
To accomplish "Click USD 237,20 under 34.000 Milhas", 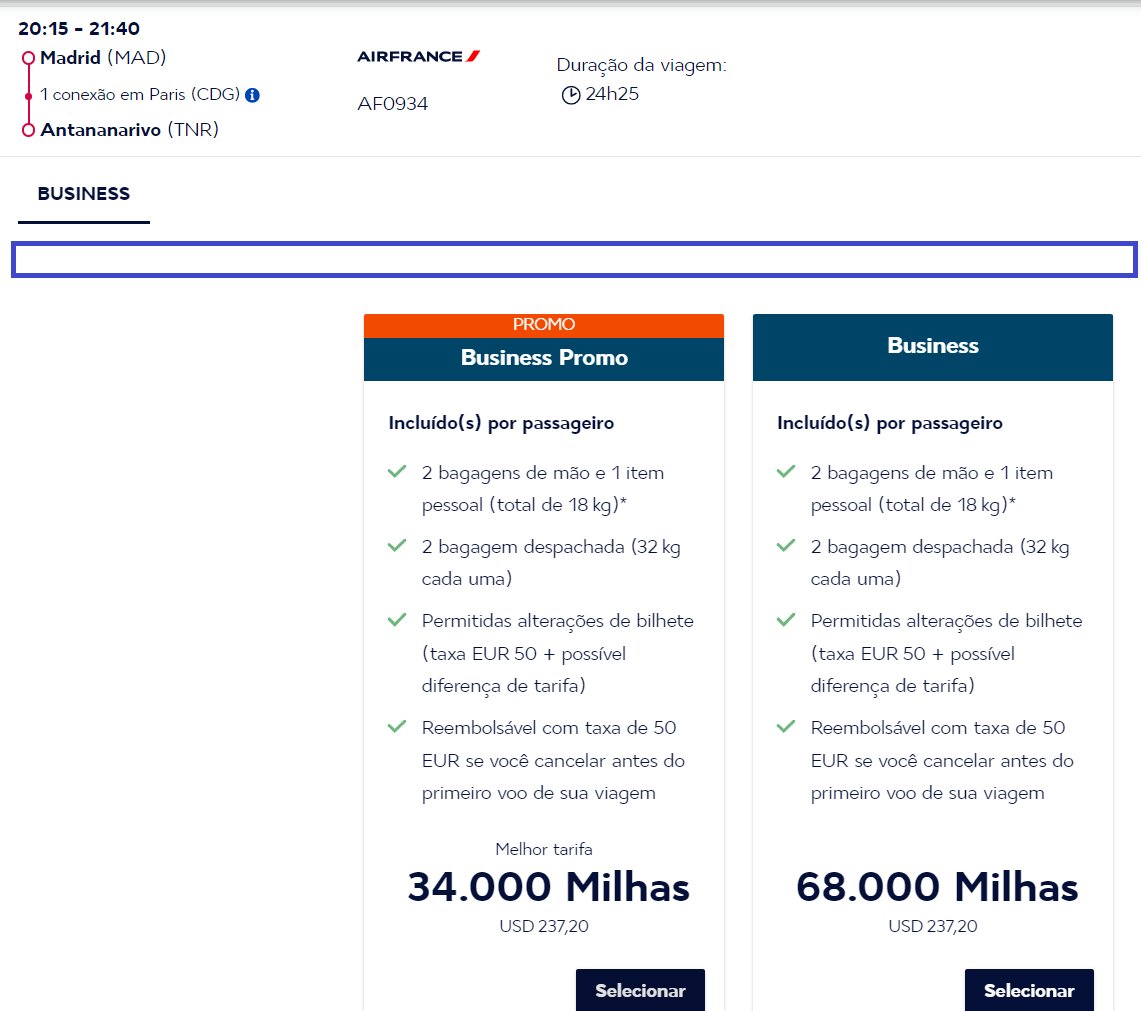I will pyautogui.click(x=544, y=927).
